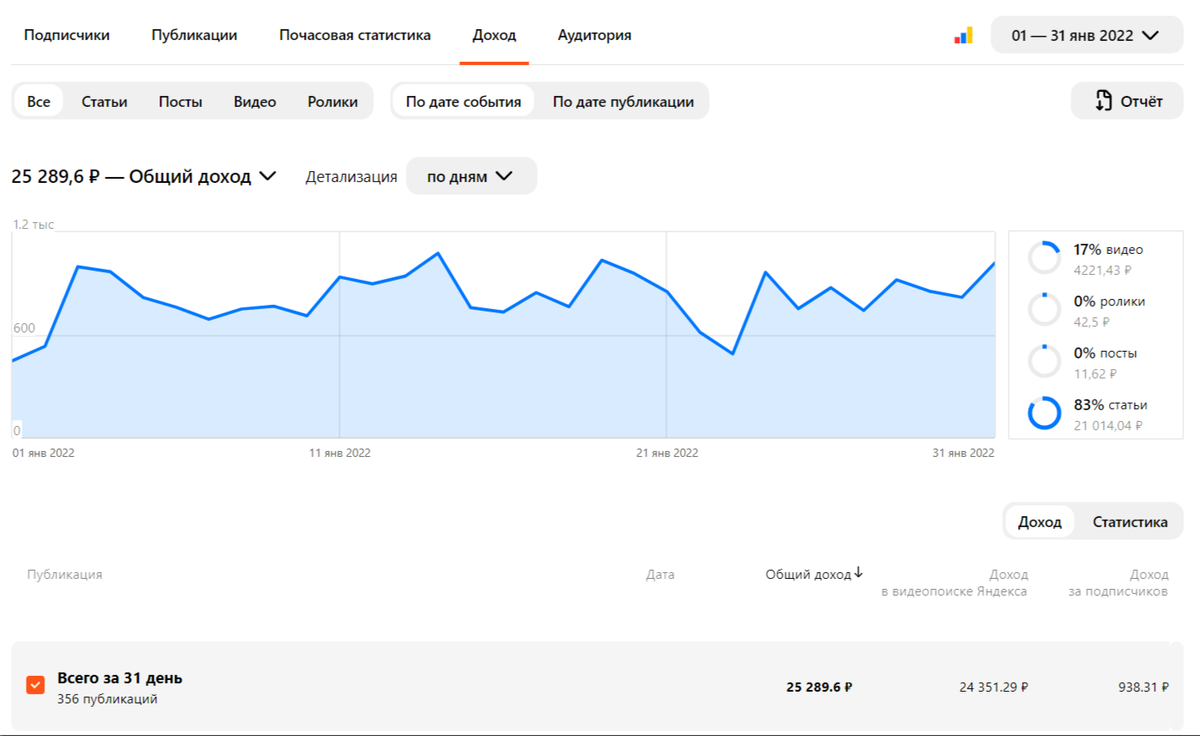Click the 01 янв 2022 chart axis label
1200x736 pixels.
(x=43, y=453)
